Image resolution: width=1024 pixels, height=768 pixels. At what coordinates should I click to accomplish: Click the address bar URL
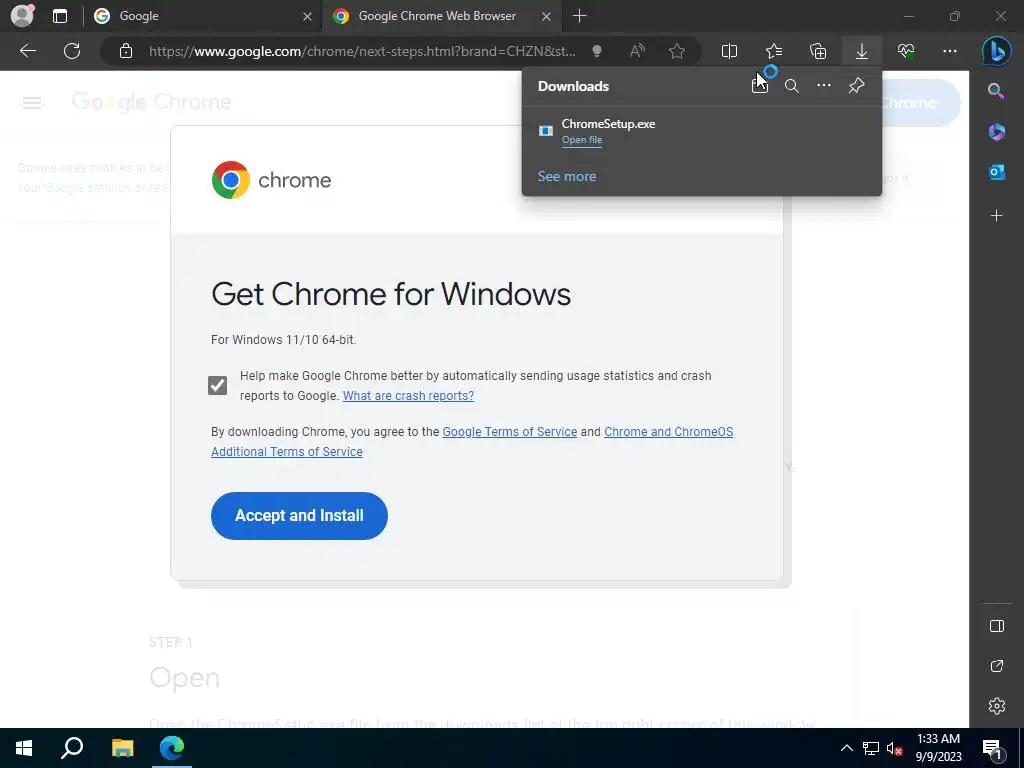[362, 51]
